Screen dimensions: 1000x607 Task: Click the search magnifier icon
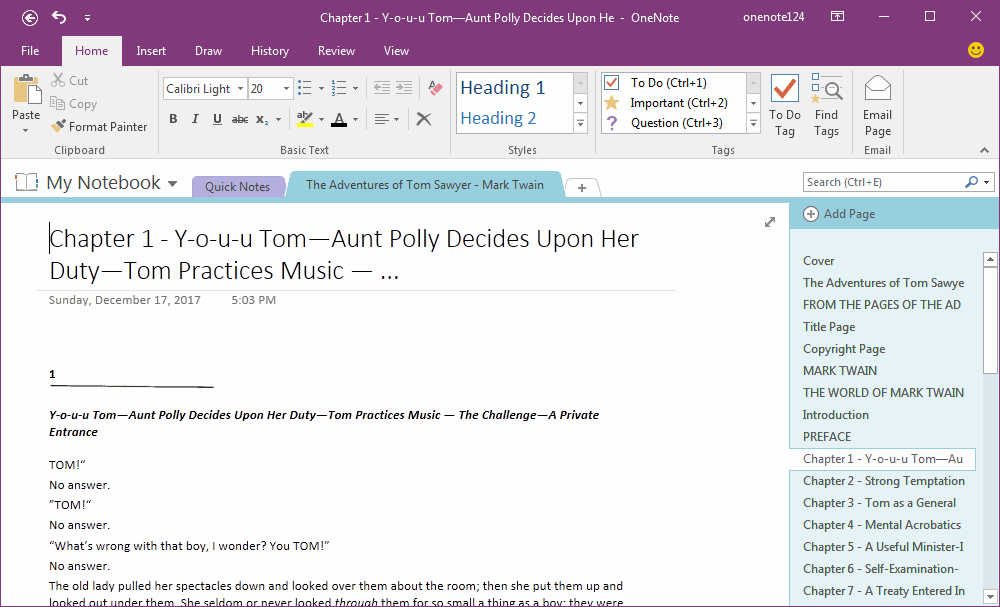click(971, 182)
